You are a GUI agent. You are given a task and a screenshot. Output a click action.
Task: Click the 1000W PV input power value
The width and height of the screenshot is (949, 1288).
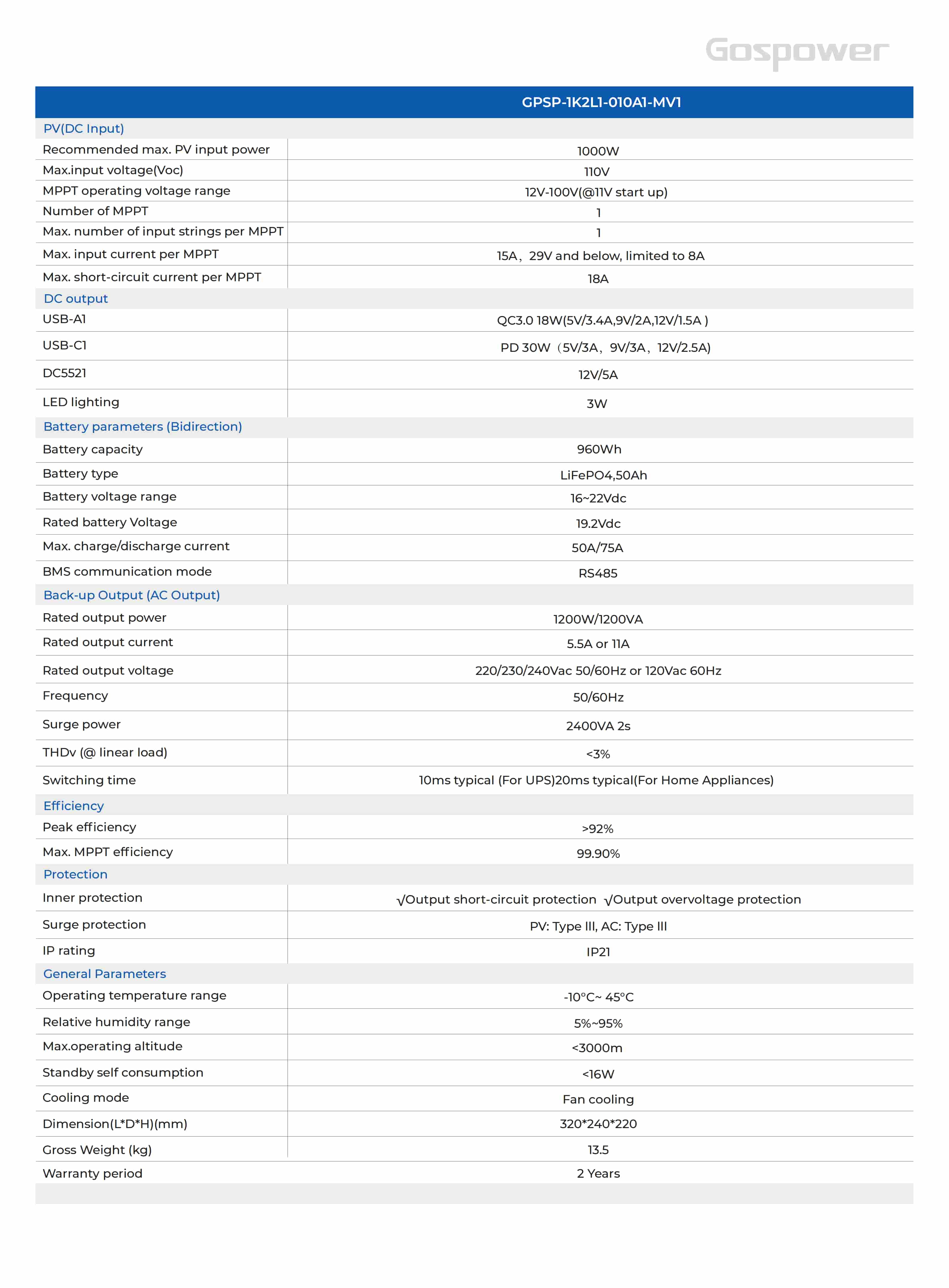coord(598,151)
